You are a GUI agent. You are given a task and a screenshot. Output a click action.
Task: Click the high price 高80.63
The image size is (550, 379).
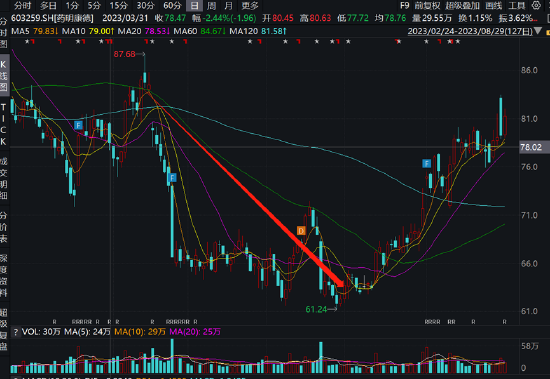315,18
